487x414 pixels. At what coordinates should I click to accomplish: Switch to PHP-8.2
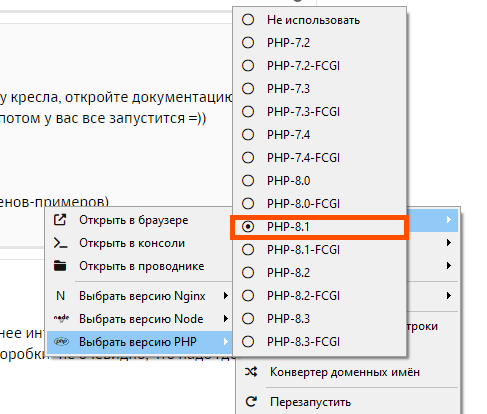coord(319,273)
